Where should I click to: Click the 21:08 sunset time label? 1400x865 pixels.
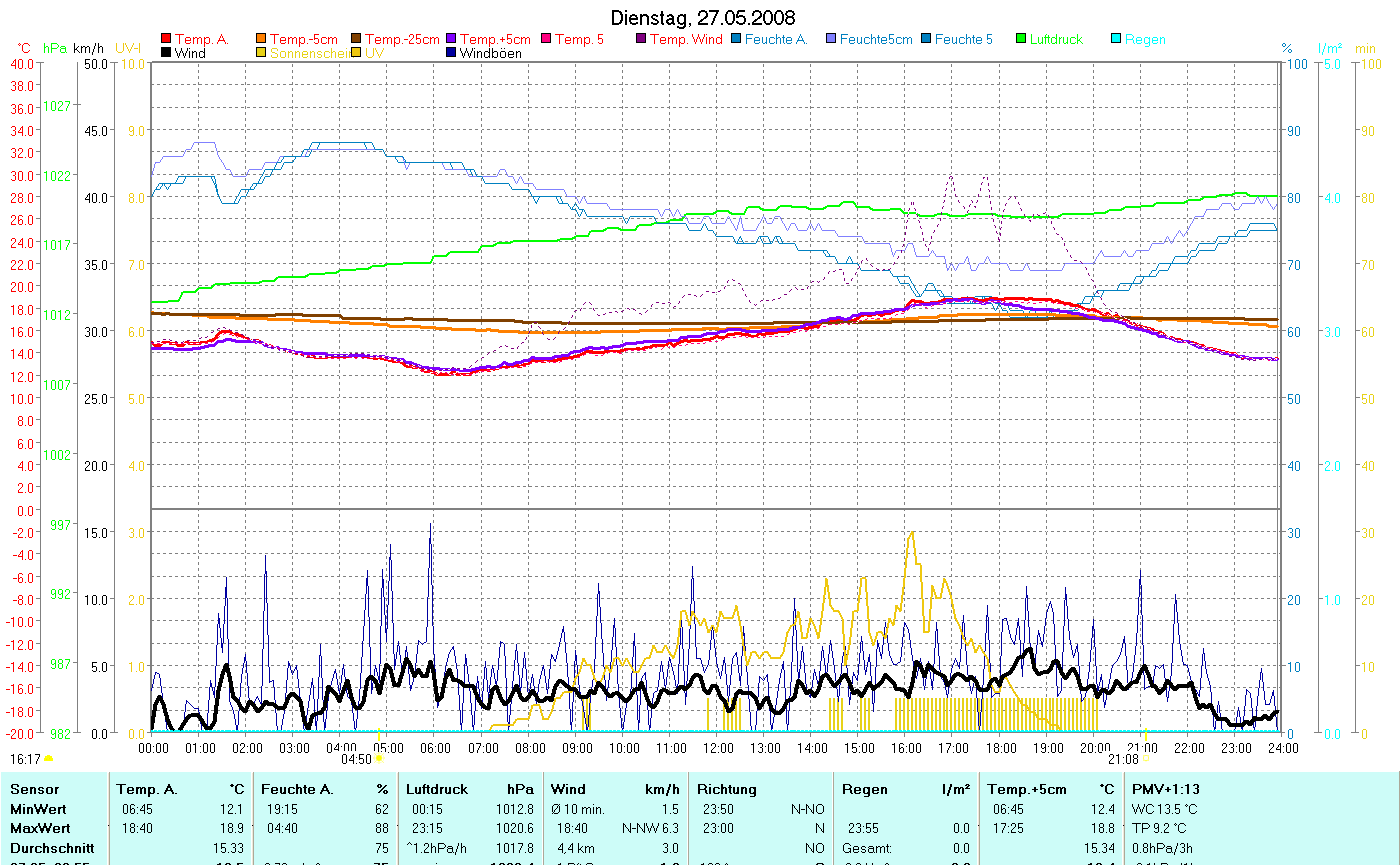[x=1123, y=758]
